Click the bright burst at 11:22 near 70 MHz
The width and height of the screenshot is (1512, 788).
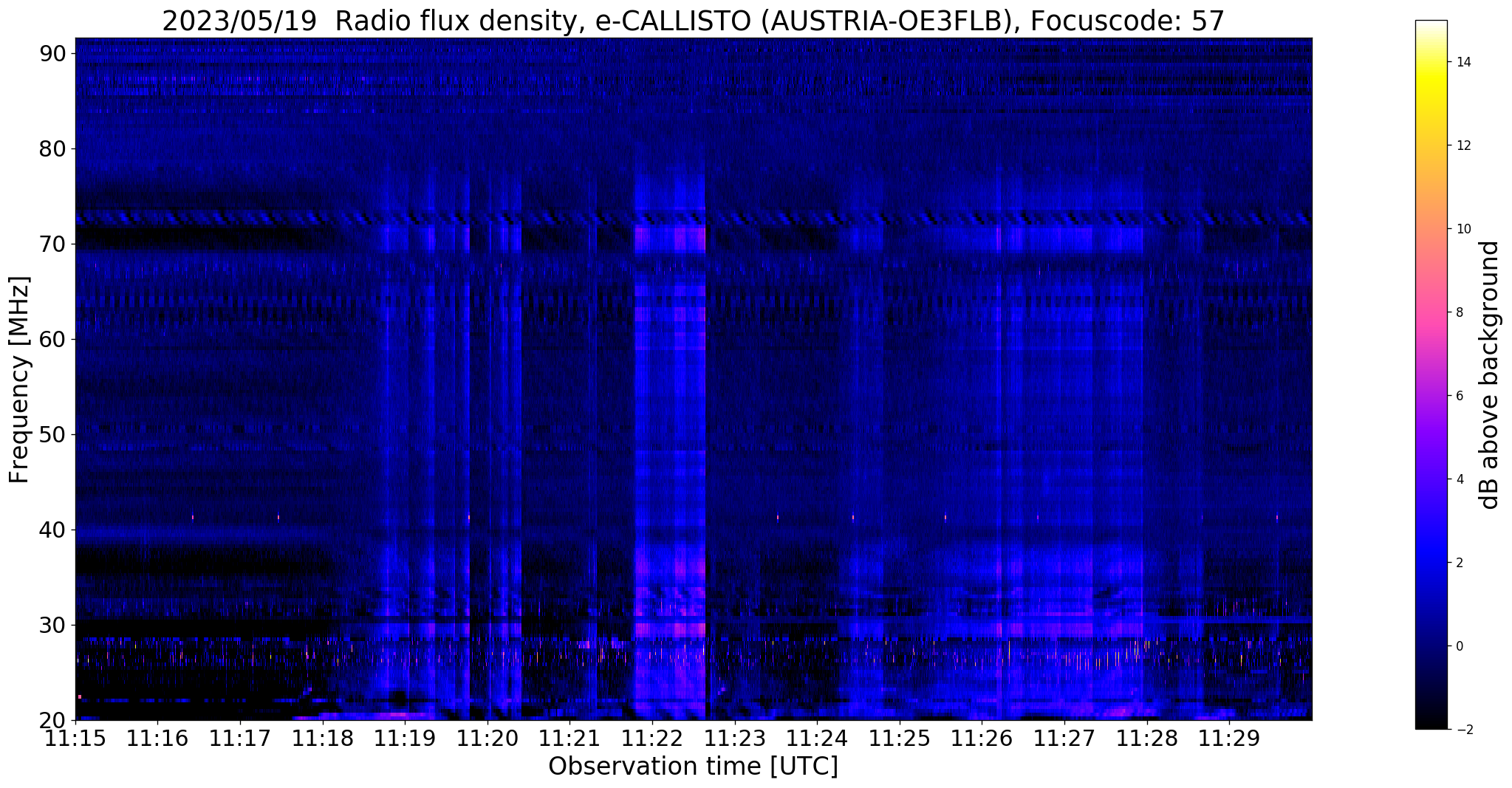click(x=670, y=240)
